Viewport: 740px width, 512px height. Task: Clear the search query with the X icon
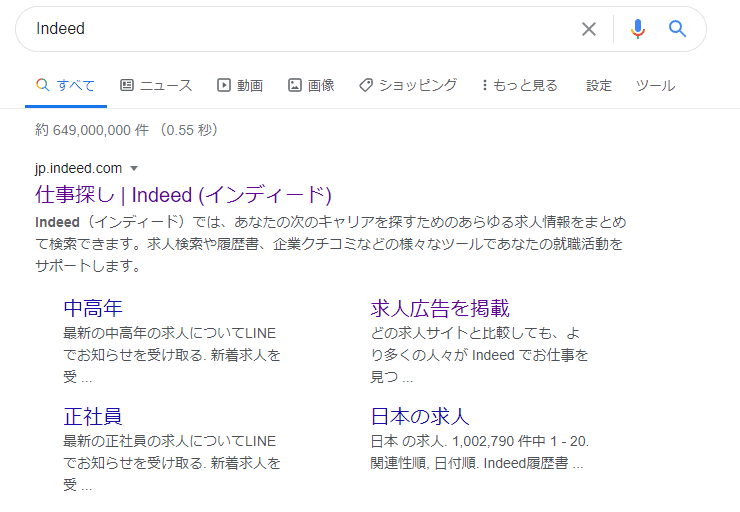589,29
